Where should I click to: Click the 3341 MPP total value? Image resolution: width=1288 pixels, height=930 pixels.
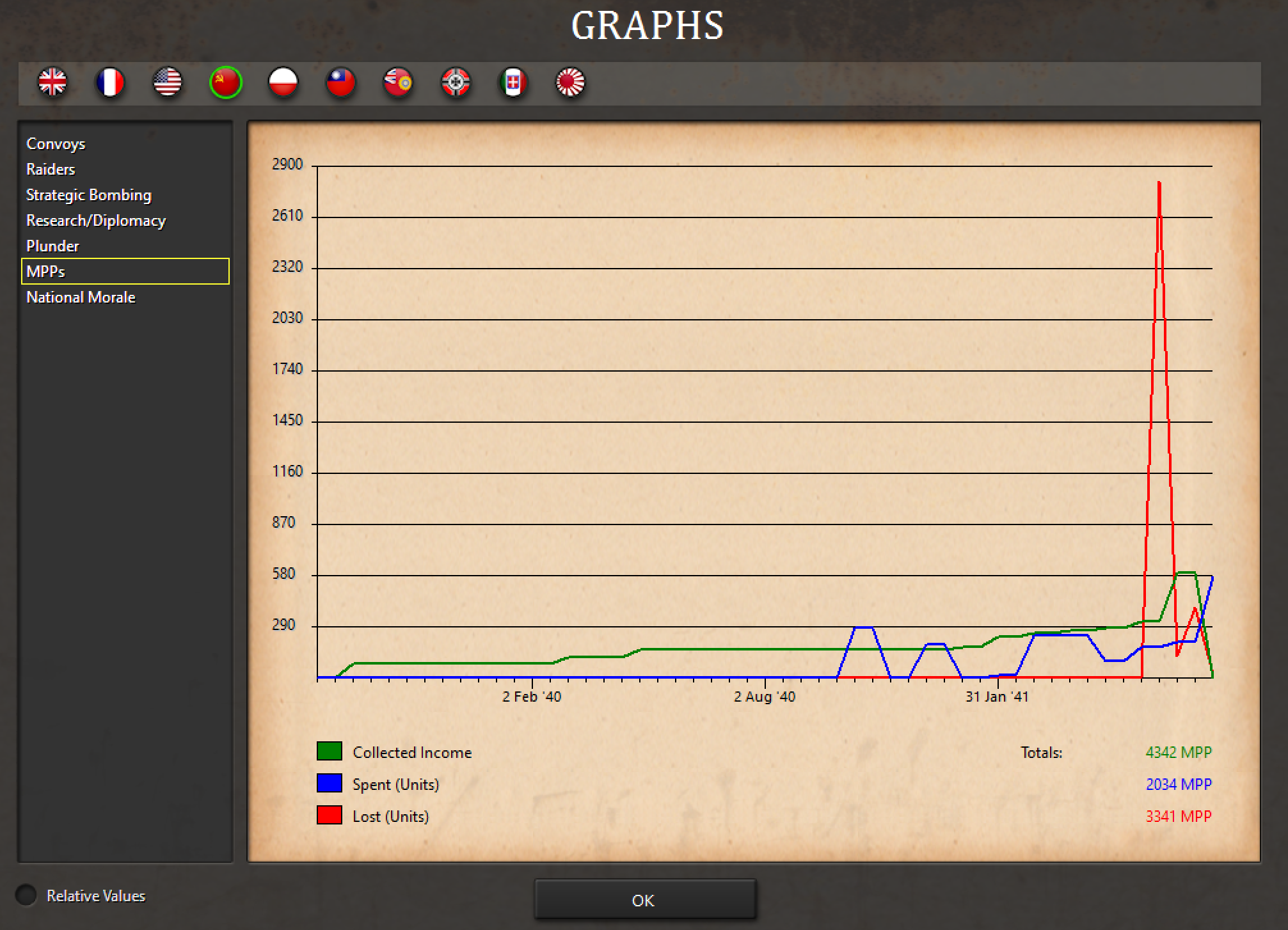click(1179, 816)
